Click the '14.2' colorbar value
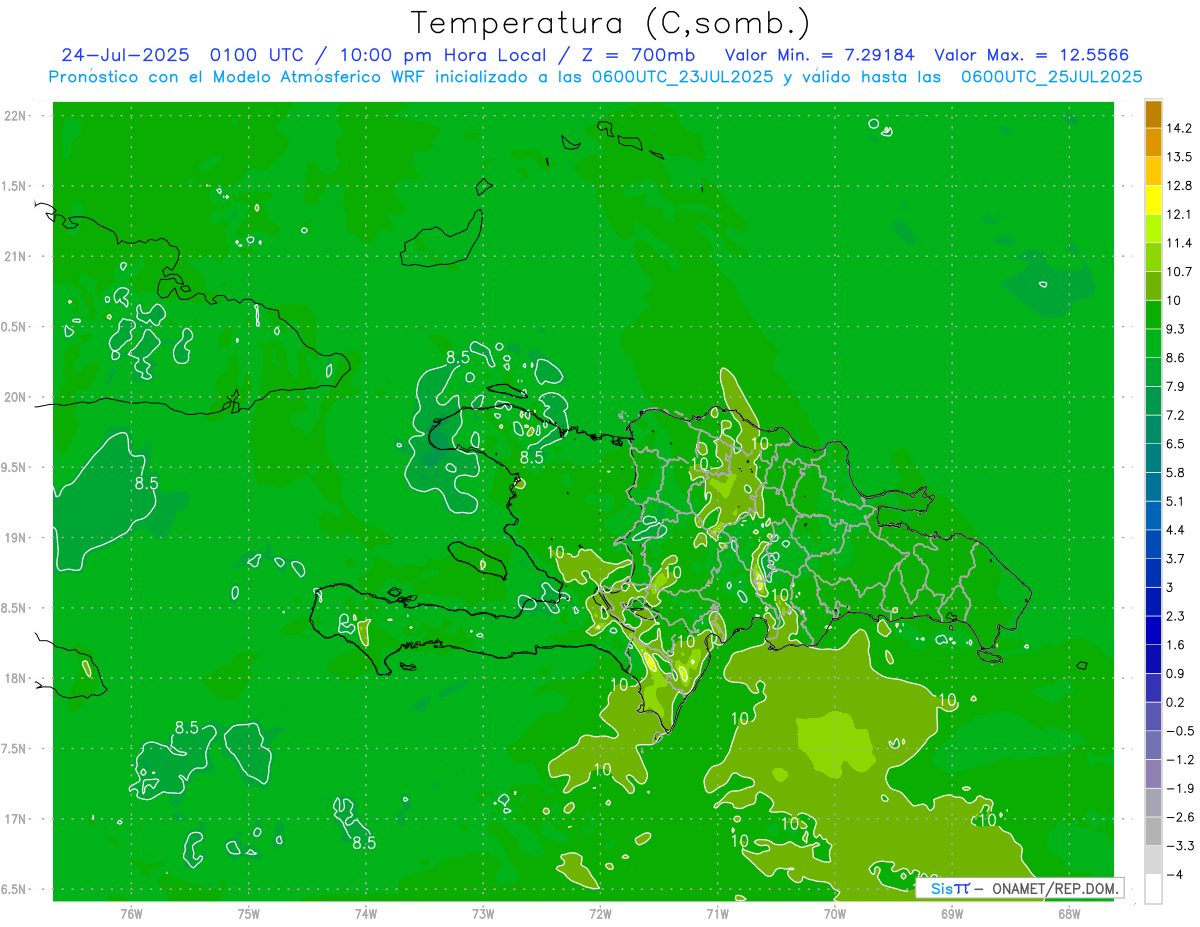This screenshot has width=1200, height=927. pyautogui.click(x=1181, y=128)
